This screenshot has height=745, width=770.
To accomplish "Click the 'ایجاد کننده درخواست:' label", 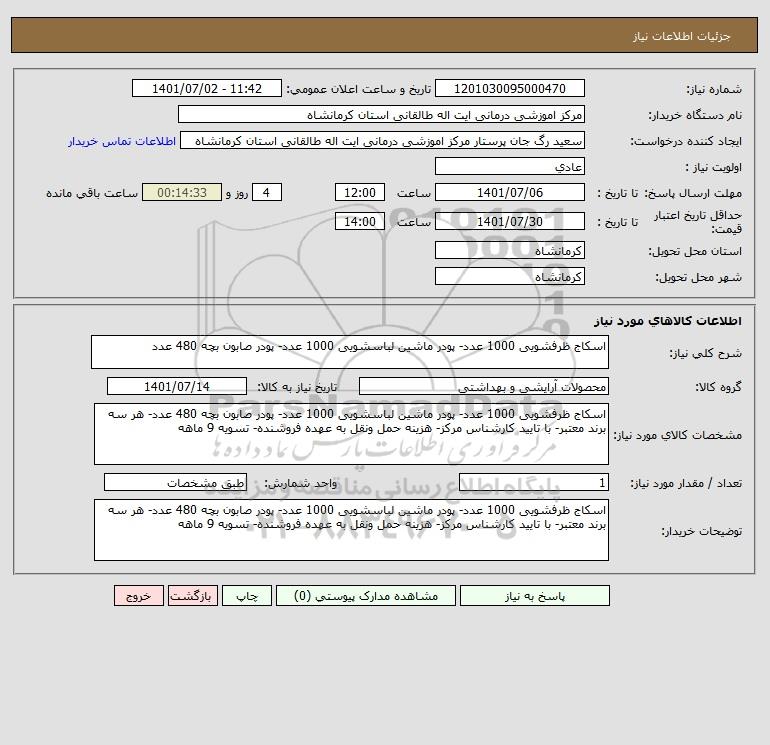I will pyautogui.click(x=686, y=141).
